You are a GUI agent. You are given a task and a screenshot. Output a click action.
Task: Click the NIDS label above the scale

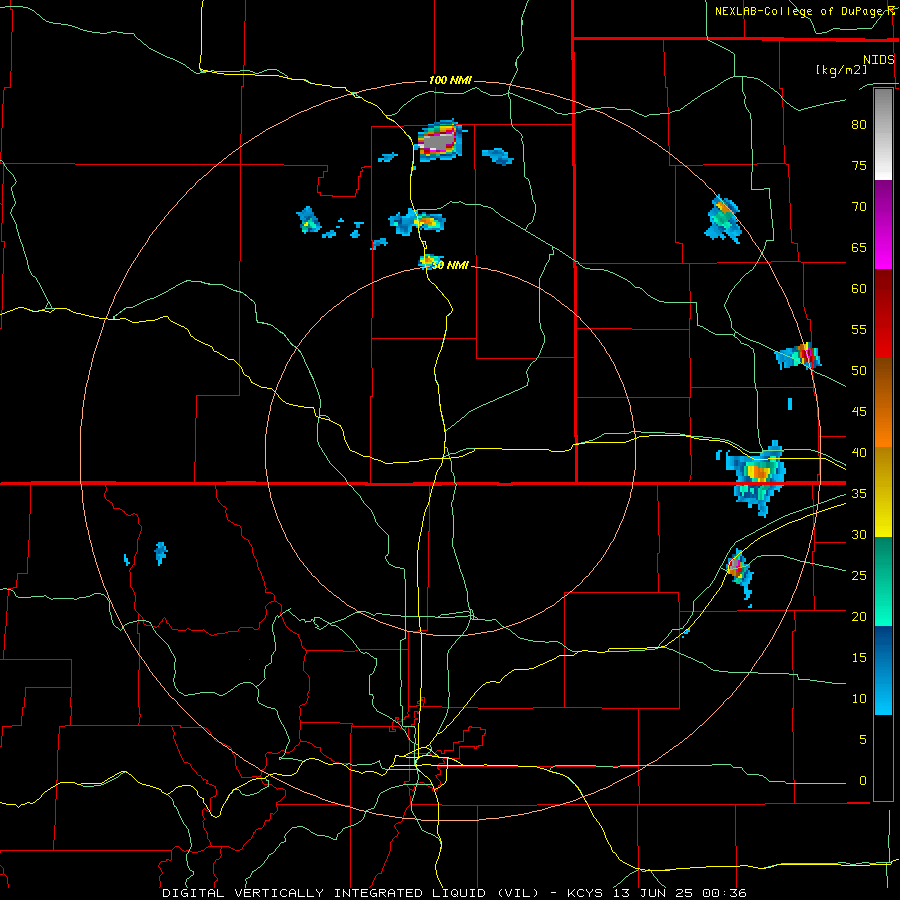click(x=878, y=60)
